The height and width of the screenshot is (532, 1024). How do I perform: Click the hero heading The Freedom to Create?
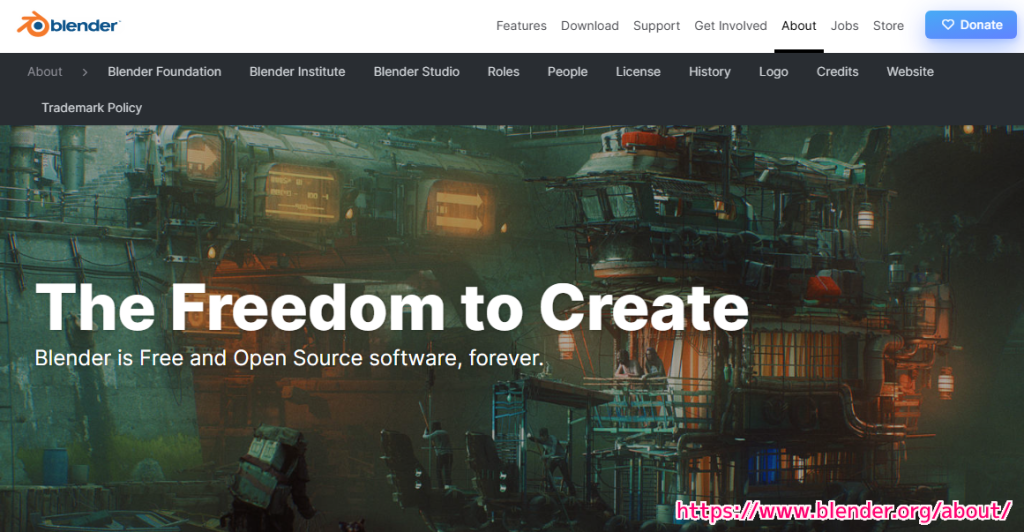coord(391,306)
